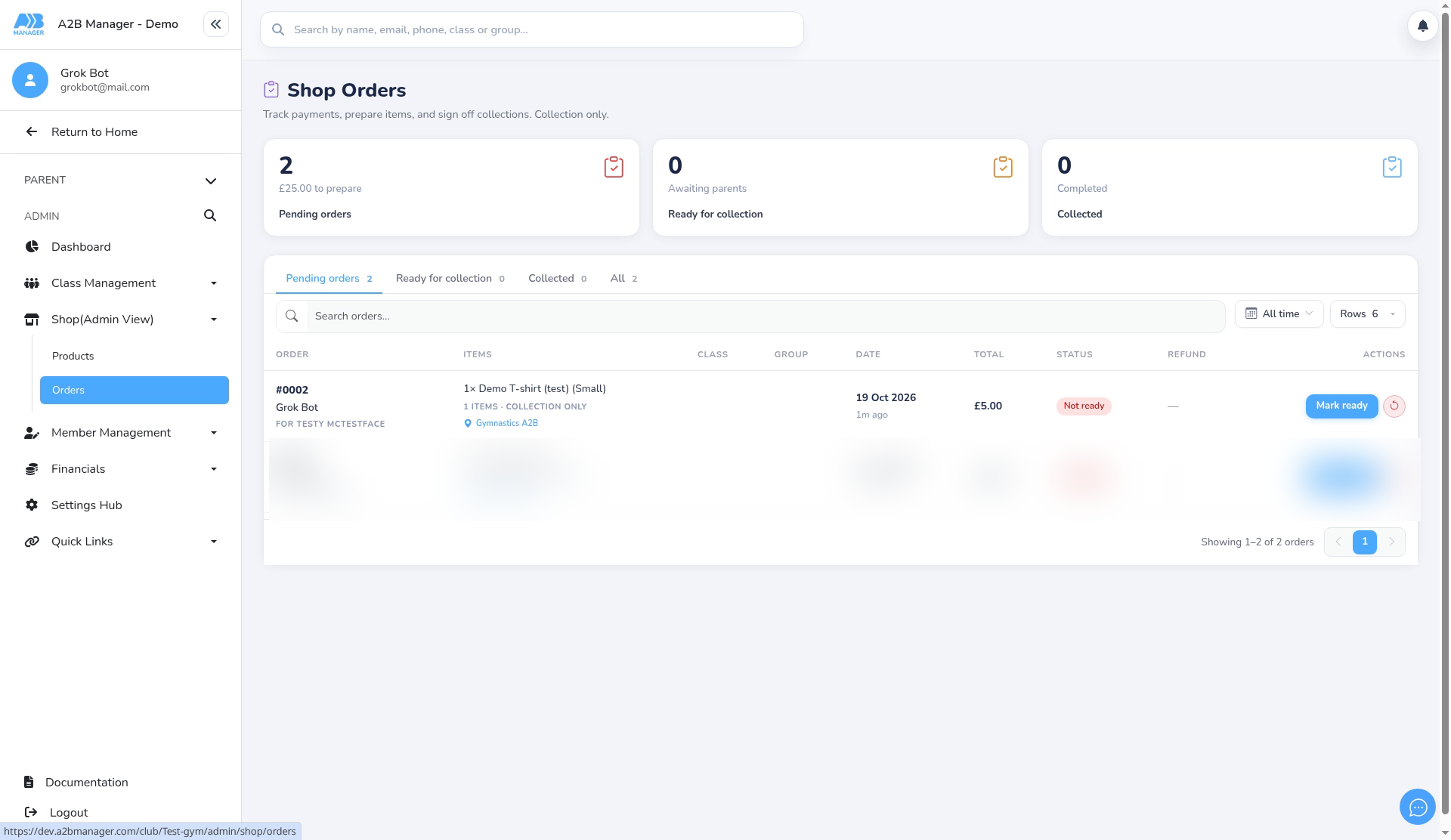Switch to Ready for collection tab
The image size is (1451, 840).
450,279
